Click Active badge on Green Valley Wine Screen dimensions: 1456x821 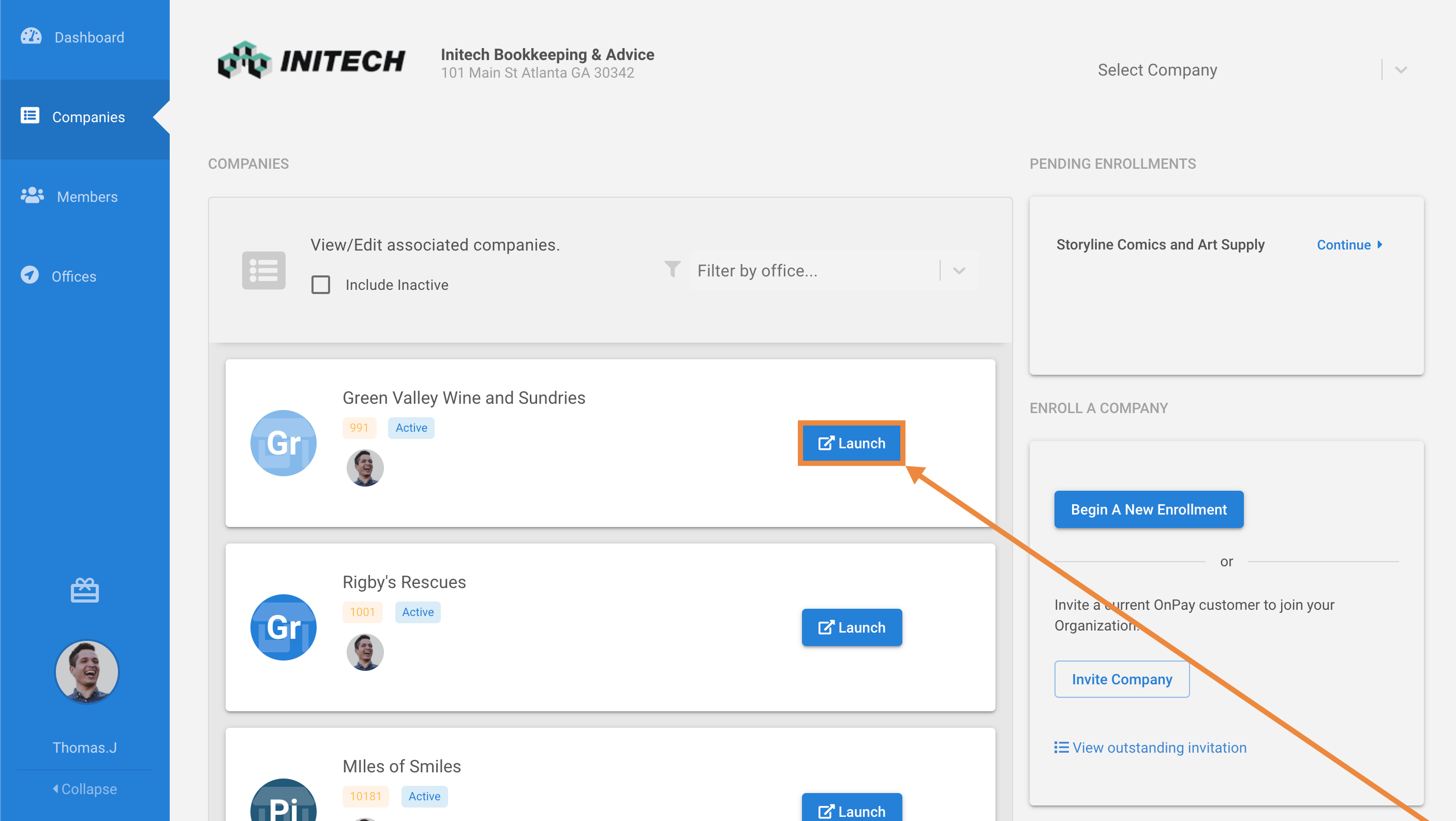(x=411, y=428)
